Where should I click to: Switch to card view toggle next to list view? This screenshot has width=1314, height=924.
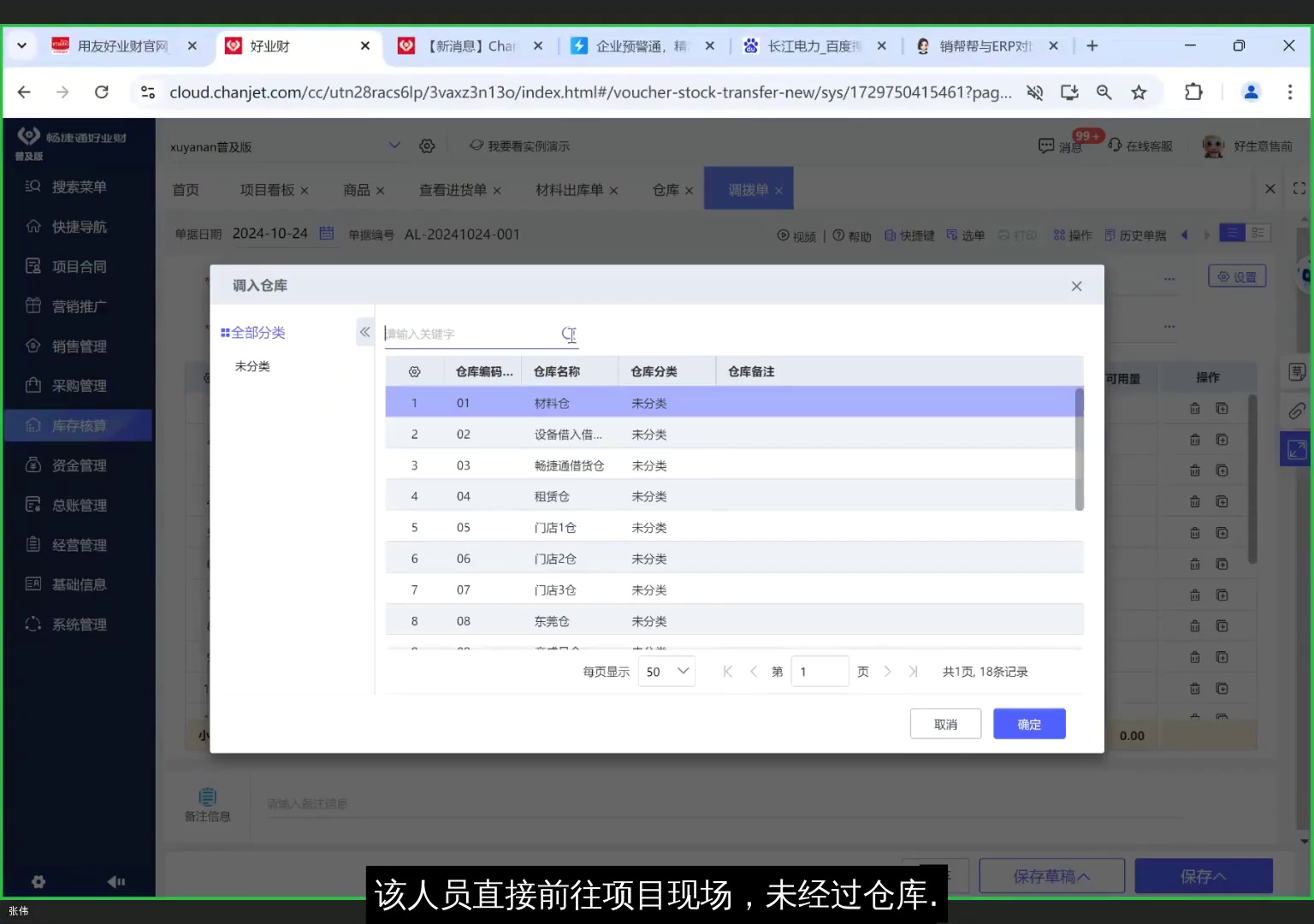pos(1254,232)
